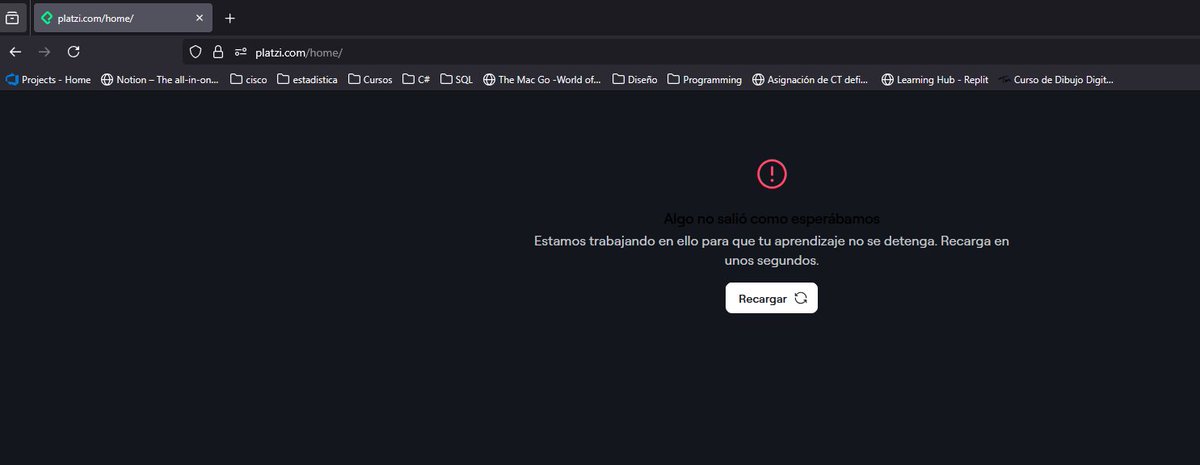Screen dimensions: 1200x465
Task: Click the red error exclamation icon
Action: pyautogui.click(x=772, y=174)
